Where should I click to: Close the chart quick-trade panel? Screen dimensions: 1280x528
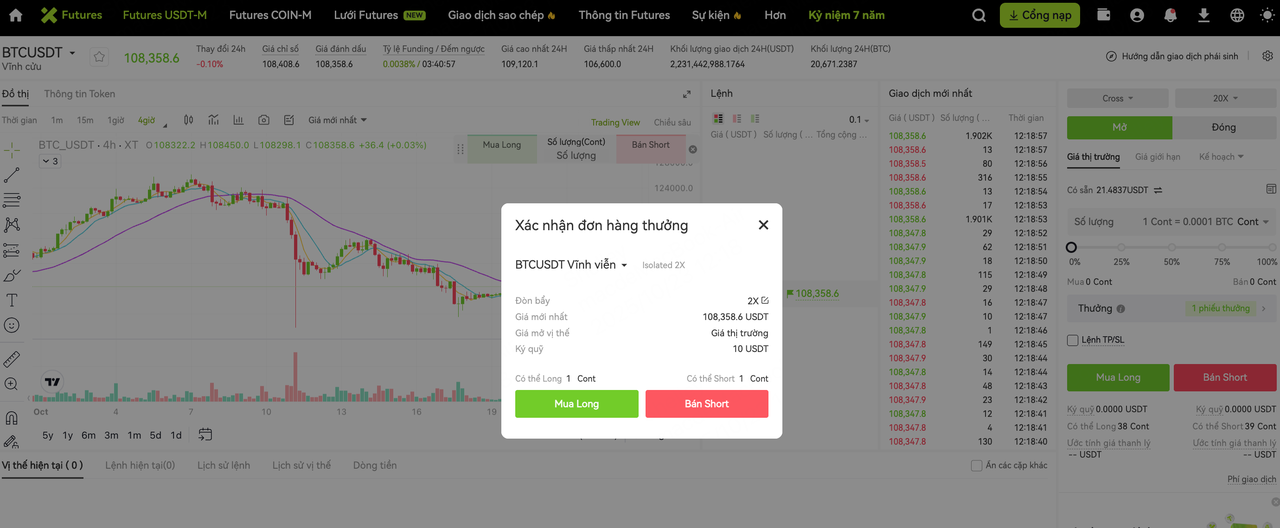pyautogui.click(x=693, y=150)
